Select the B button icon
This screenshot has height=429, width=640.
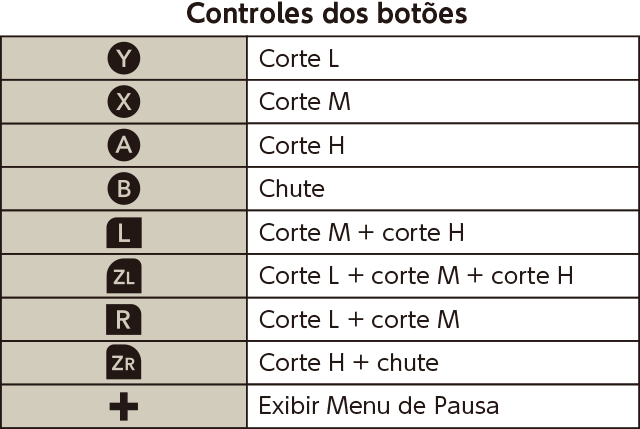tap(124, 189)
